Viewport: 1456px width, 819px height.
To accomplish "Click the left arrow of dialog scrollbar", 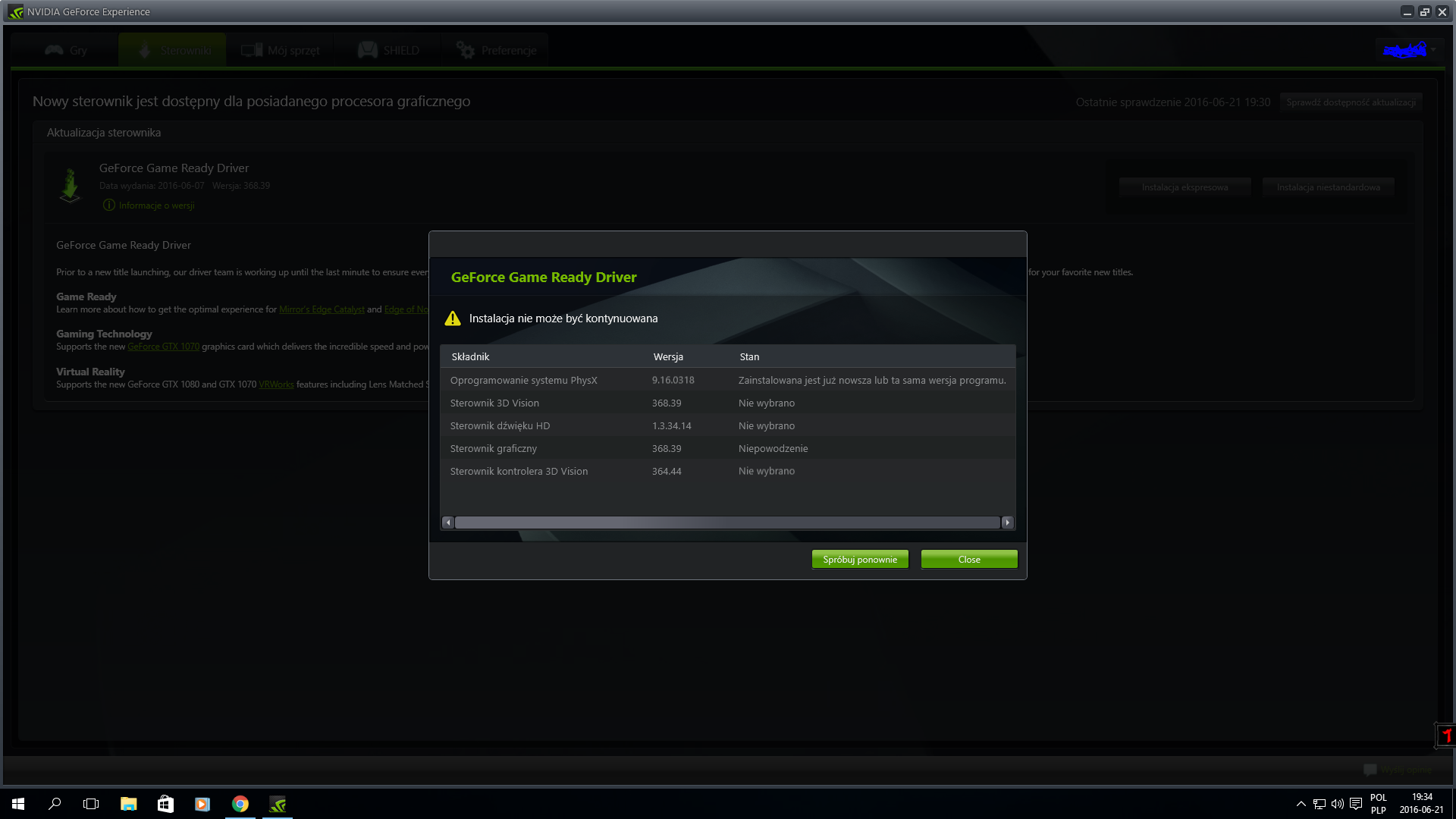I will (448, 522).
